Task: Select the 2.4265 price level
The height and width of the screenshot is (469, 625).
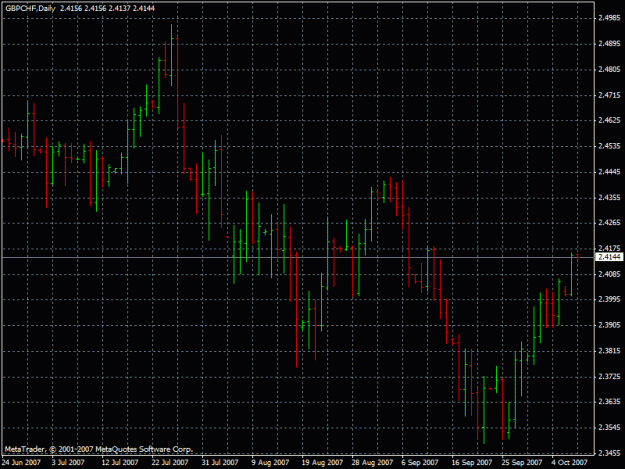Action: click(x=609, y=222)
